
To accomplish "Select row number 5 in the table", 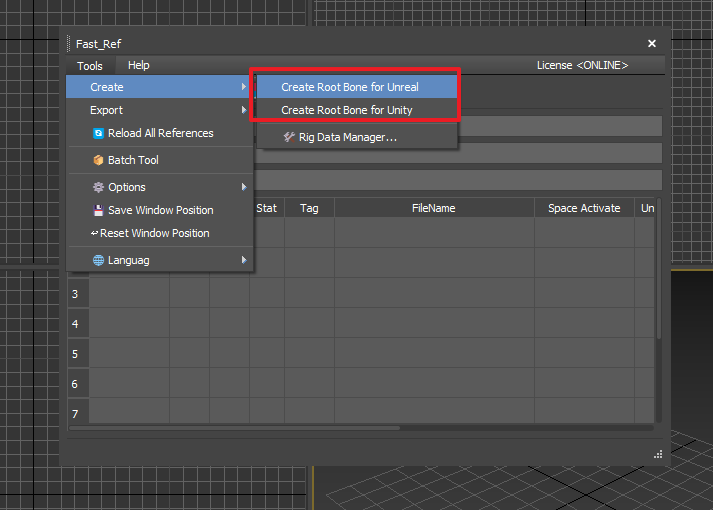I will coord(75,354).
